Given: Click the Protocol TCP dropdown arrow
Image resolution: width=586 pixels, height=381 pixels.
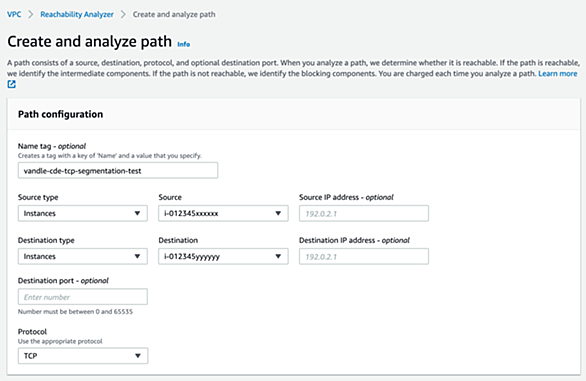Looking at the screenshot, I should tap(138, 356).
